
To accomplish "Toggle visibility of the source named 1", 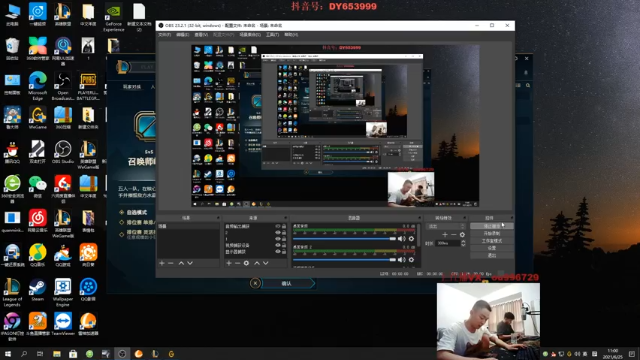I will 278,239.
